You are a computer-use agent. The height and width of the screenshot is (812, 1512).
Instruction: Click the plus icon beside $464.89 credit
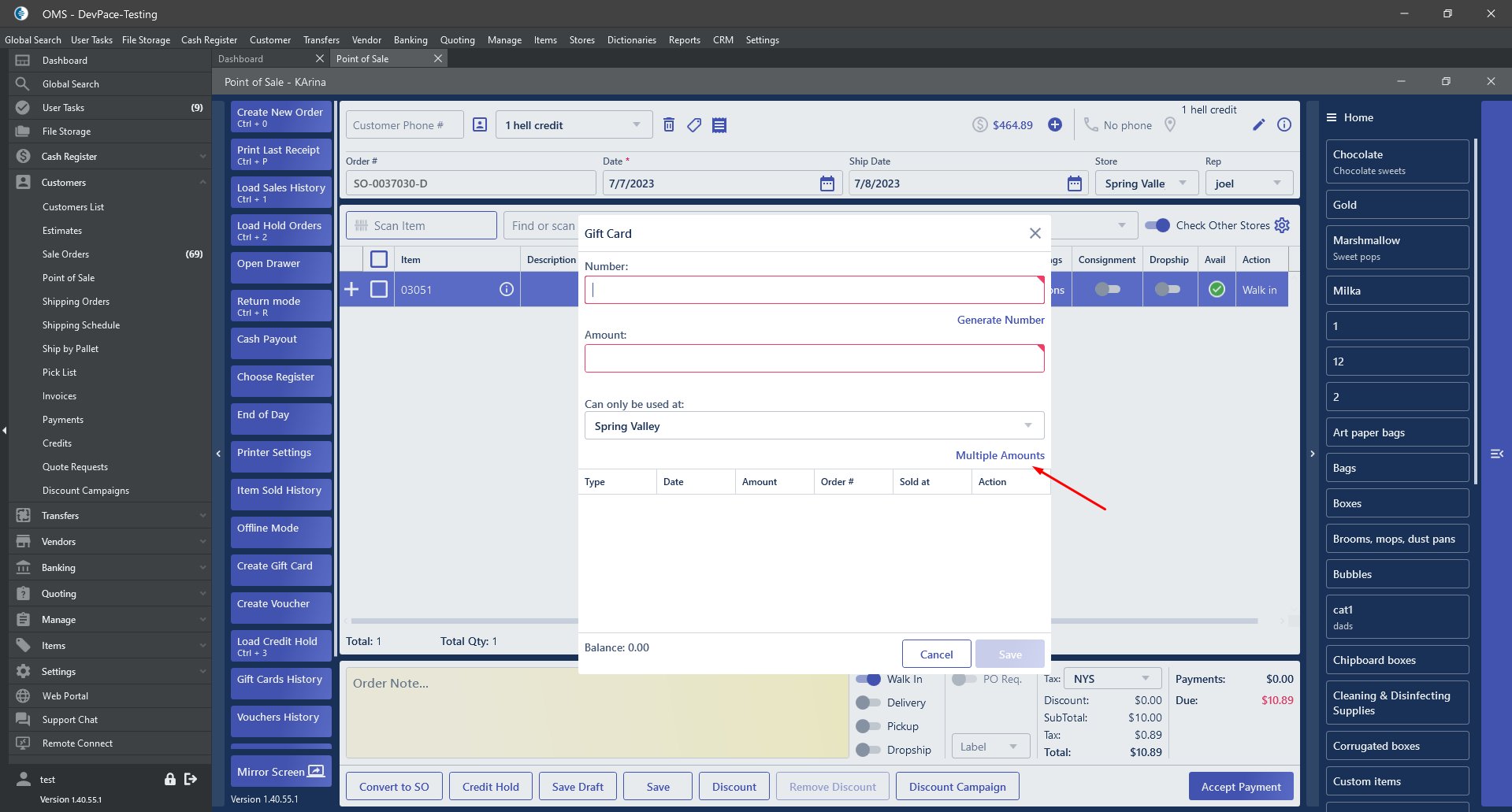point(1055,124)
